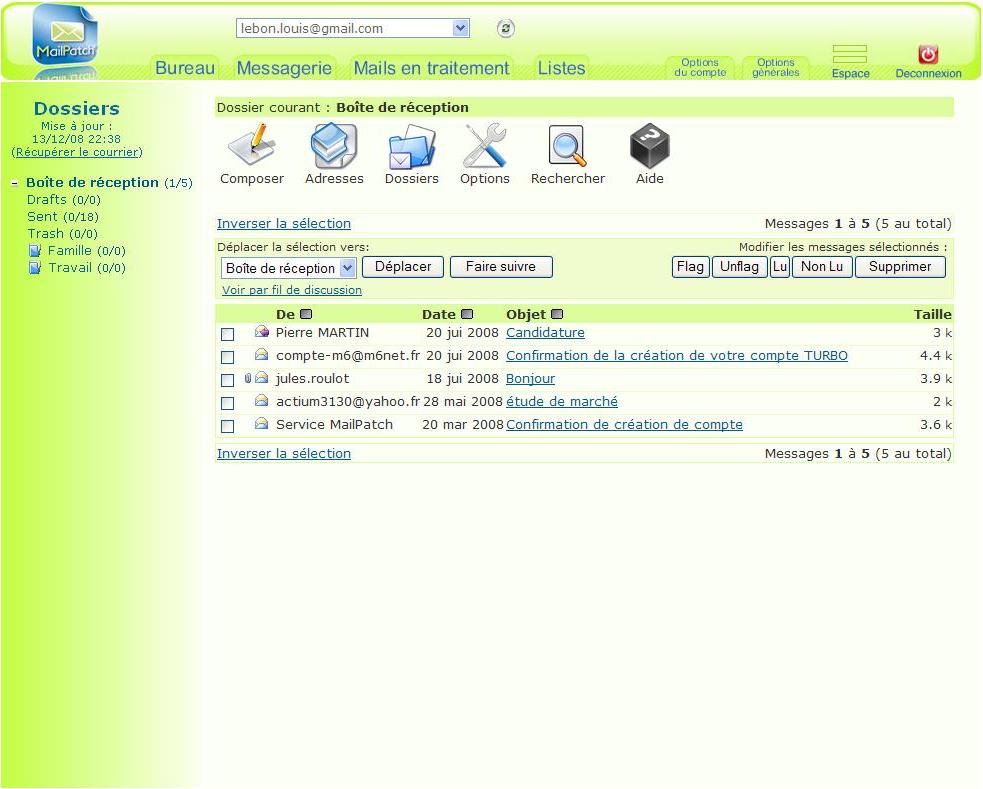Open the Candidature message link
This screenshot has height=789, width=983.
(545, 333)
